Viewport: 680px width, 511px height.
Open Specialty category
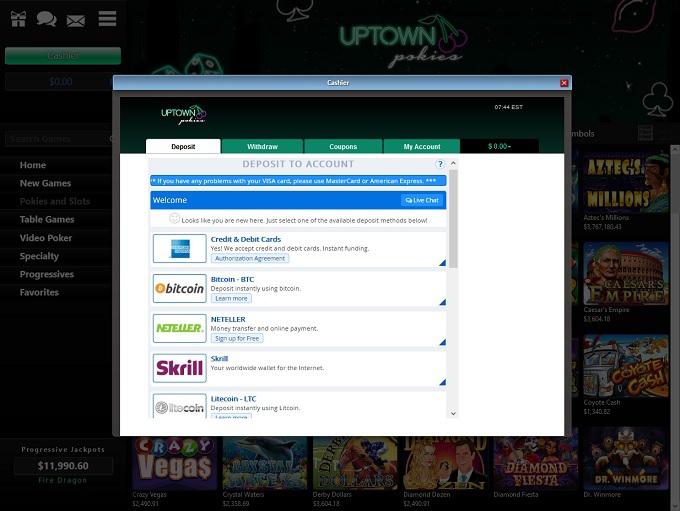(39, 256)
